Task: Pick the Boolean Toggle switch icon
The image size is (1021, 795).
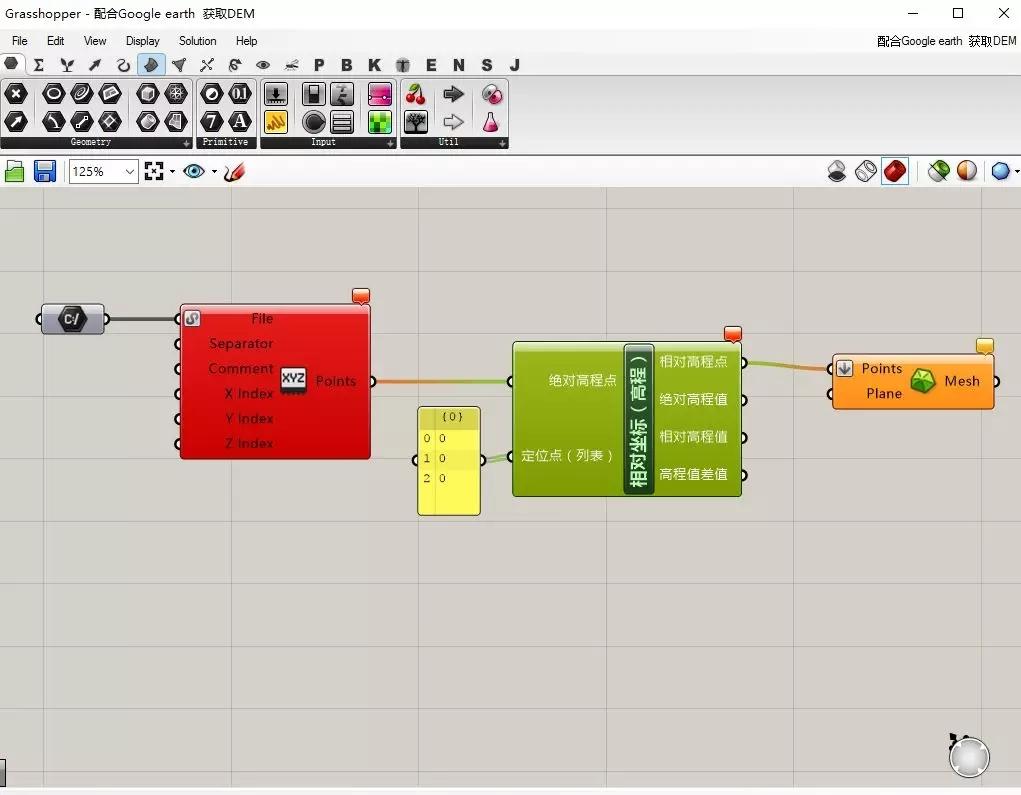Action: 313,94
